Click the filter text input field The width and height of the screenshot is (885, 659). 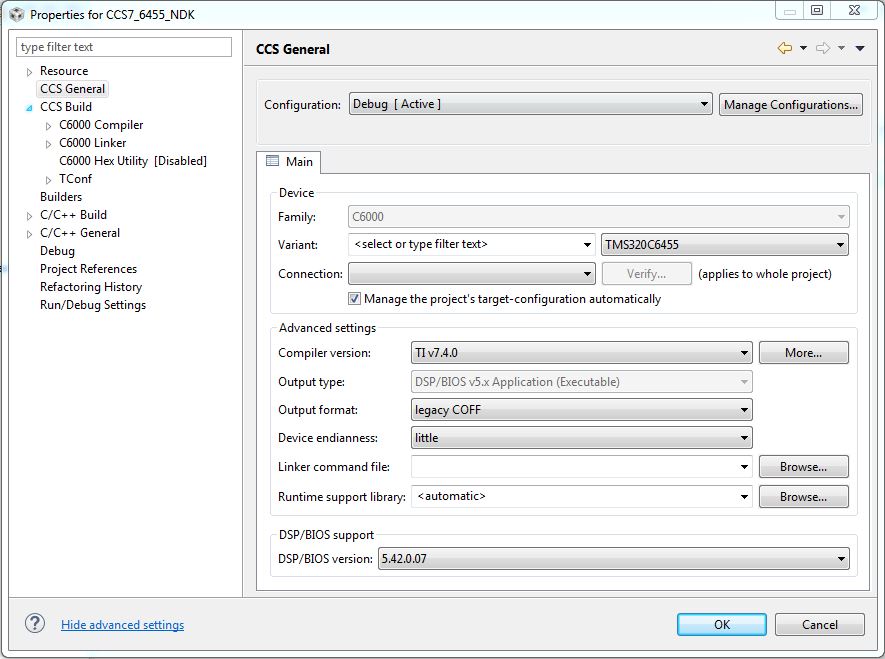(x=124, y=47)
